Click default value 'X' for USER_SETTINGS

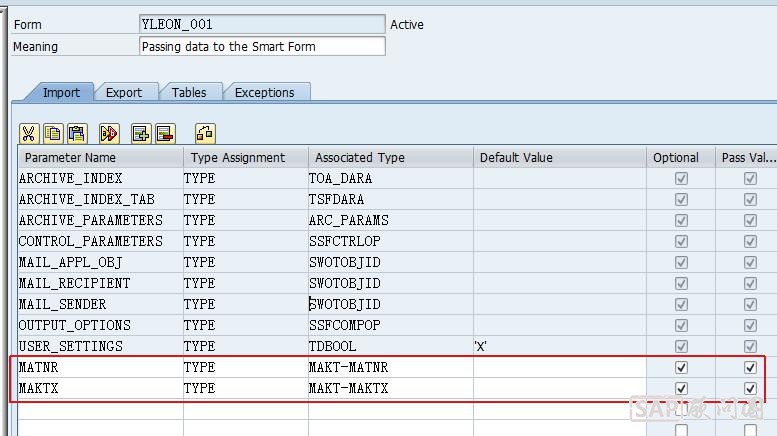click(480, 346)
